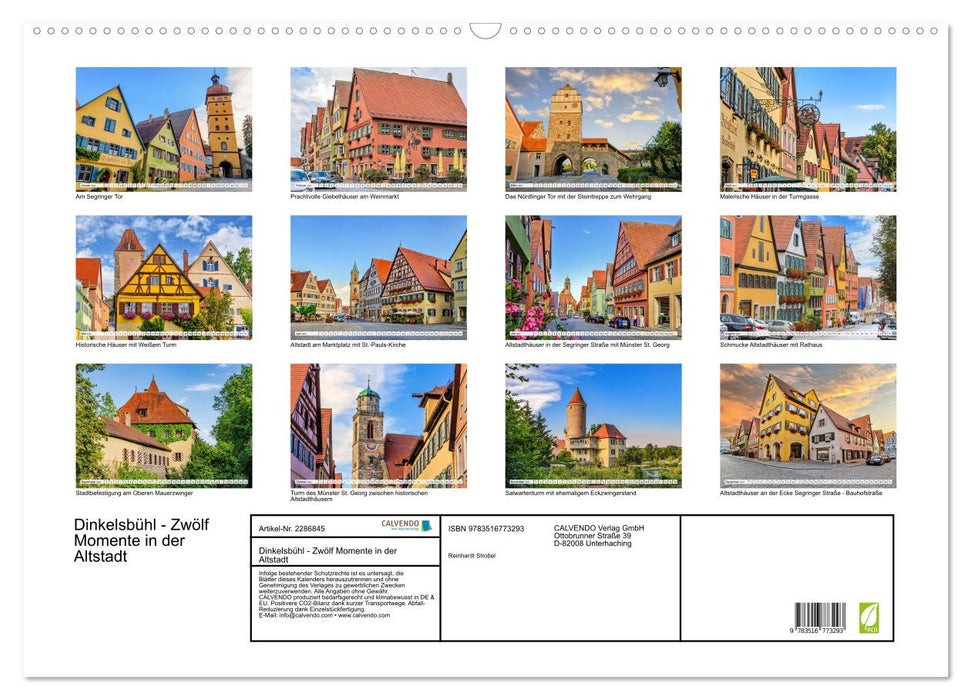Click caption 'Altstadthäuser an der Ecke Segringer Straße'

(x=801, y=493)
